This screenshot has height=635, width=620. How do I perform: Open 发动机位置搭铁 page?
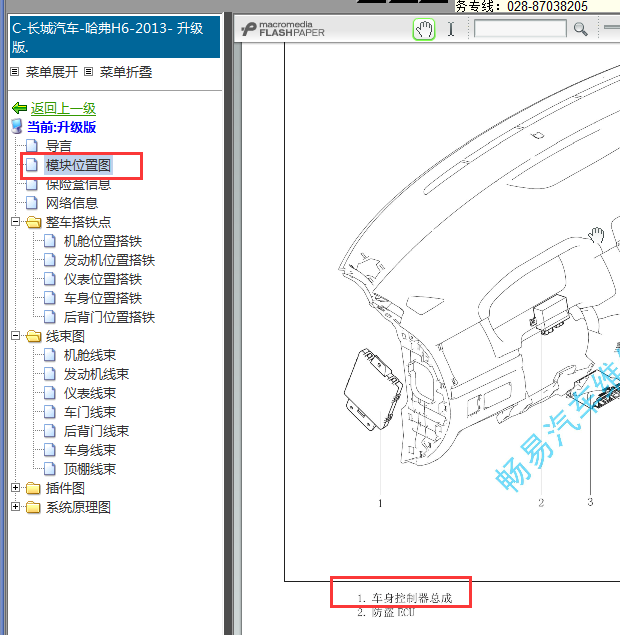coord(109,260)
